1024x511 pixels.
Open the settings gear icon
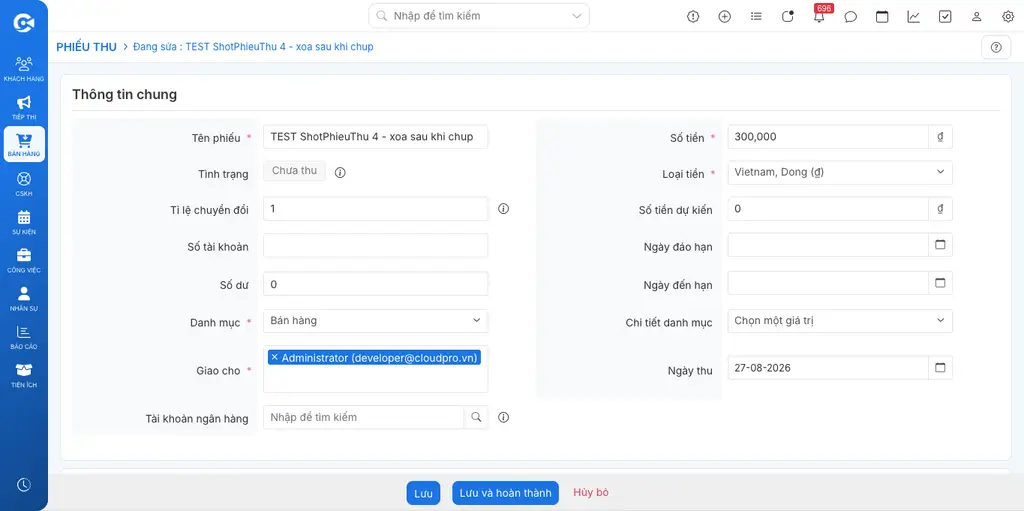(1008, 16)
